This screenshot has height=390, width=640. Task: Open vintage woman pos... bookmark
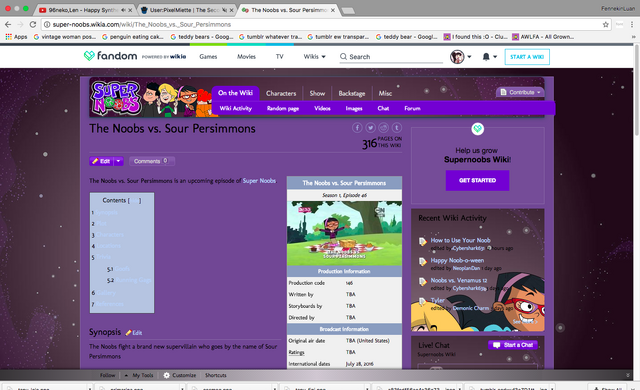[x=65, y=37]
